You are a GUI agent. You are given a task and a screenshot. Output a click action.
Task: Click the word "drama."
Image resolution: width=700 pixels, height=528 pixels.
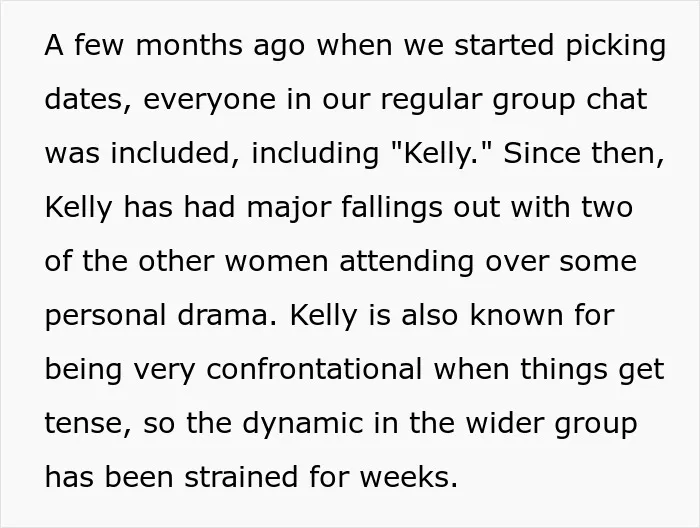(x=227, y=315)
